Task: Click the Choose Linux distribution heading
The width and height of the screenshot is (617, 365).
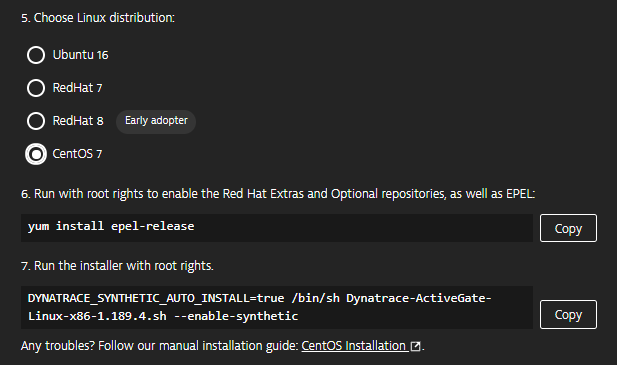Action: tap(98, 18)
